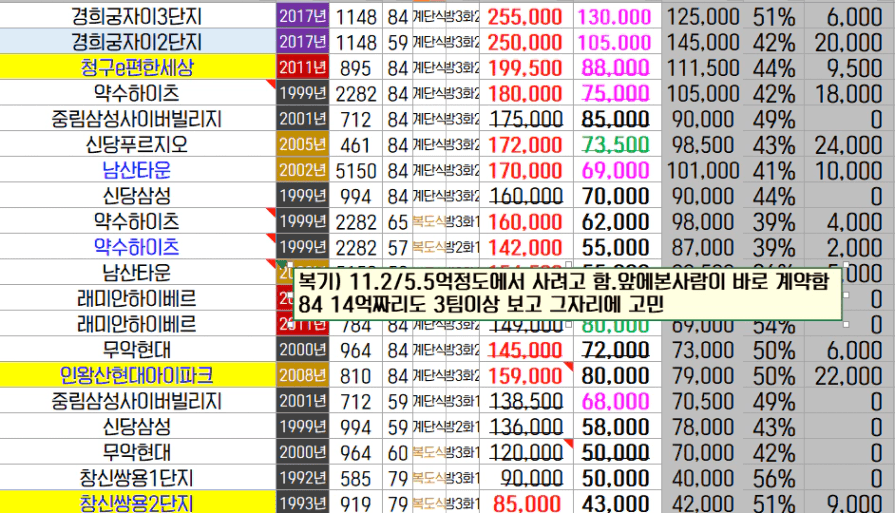Select the 2008년 year cell

[303, 376]
